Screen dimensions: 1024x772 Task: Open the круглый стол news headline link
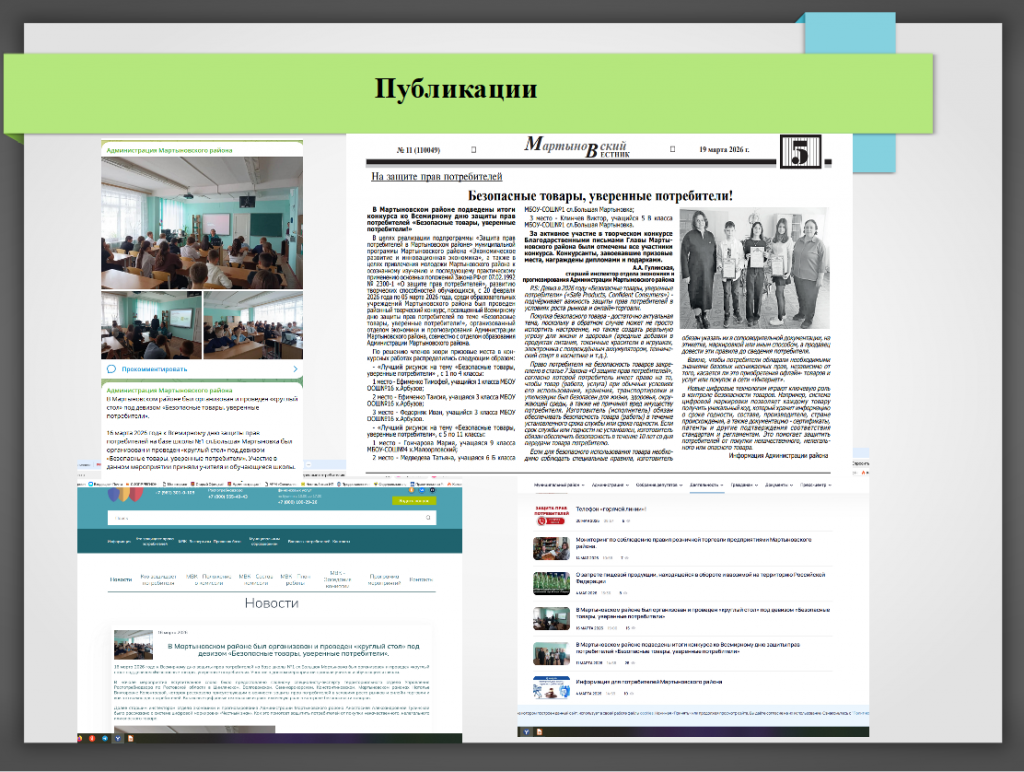point(293,649)
